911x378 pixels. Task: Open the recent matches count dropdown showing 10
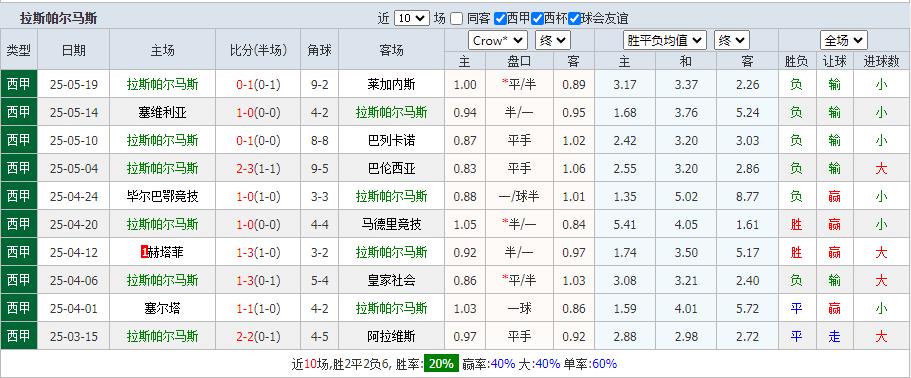point(412,19)
